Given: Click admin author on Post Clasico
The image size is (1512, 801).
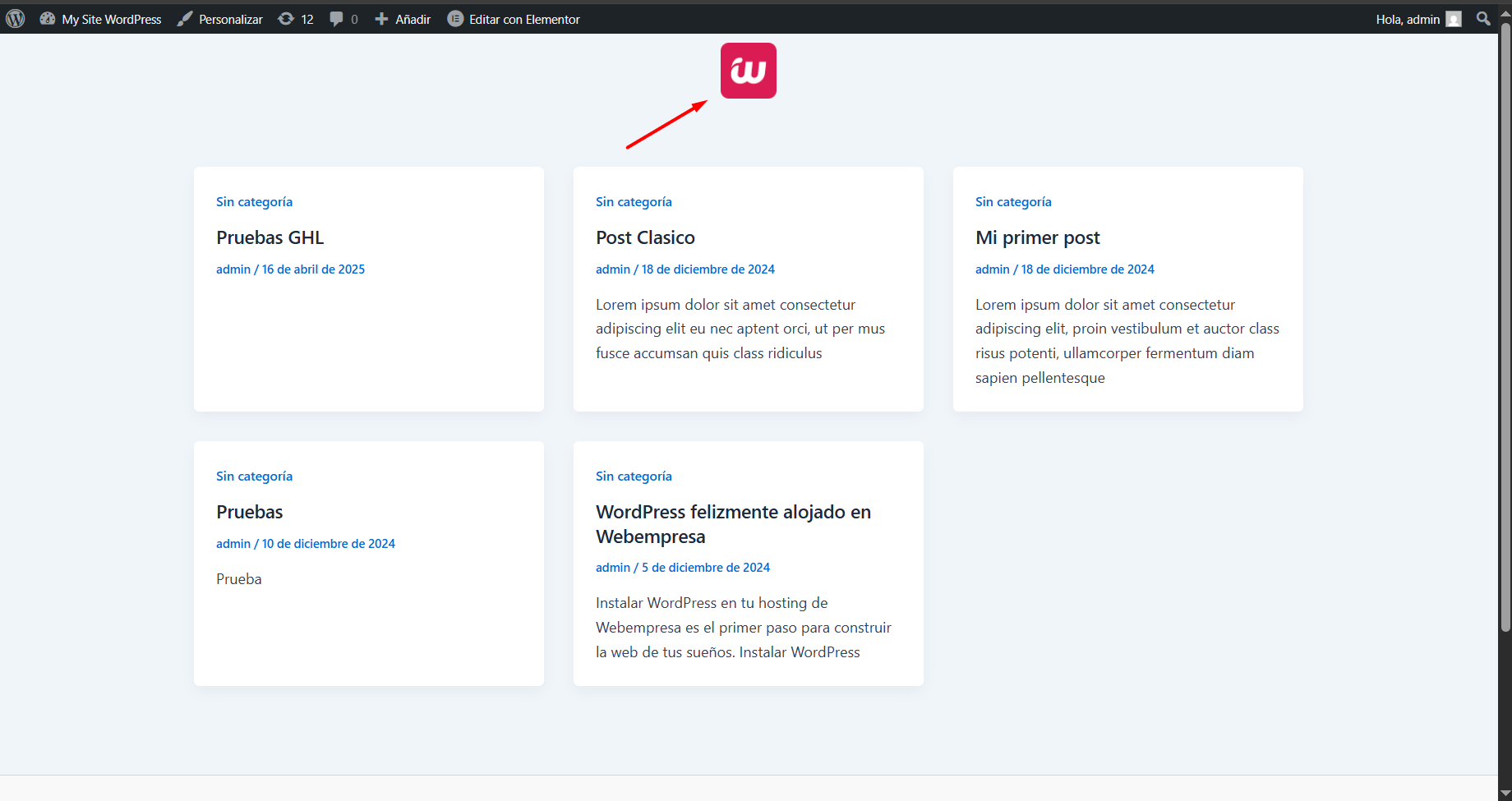Looking at the screenshot, I should click(x=613, y=269).
